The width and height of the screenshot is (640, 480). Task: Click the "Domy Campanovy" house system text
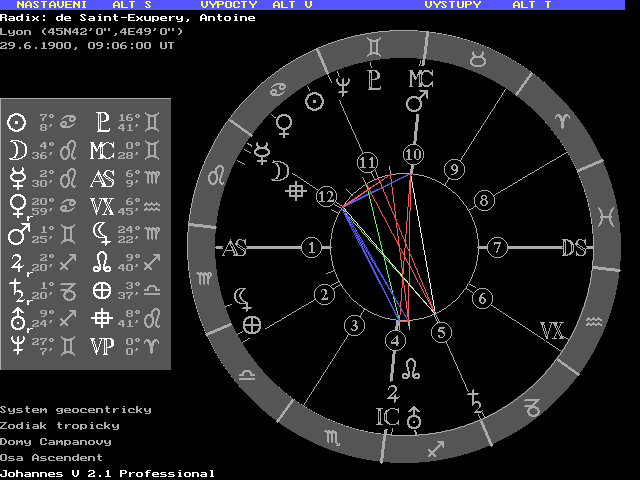pos(55,441)
